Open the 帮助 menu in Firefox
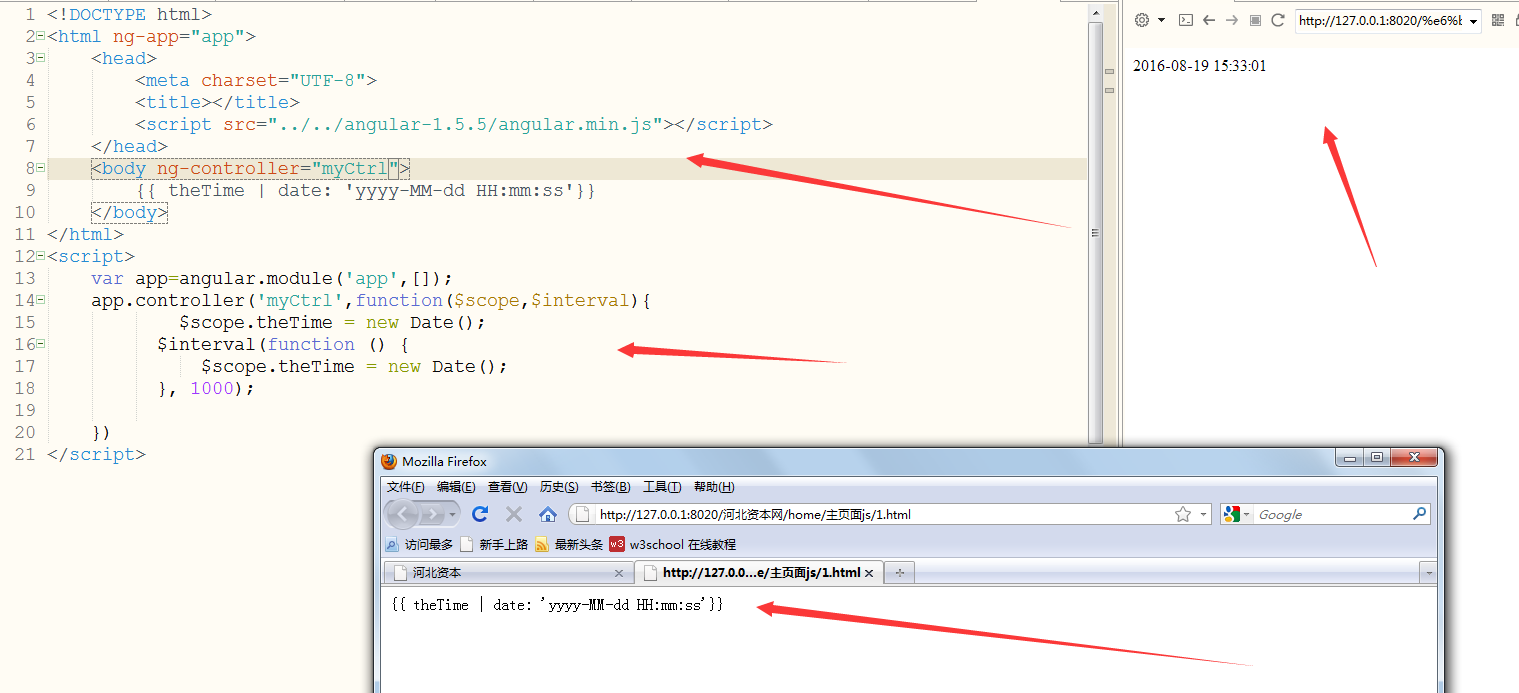This screenshot has width=1519, height=693. pos(714,487)
